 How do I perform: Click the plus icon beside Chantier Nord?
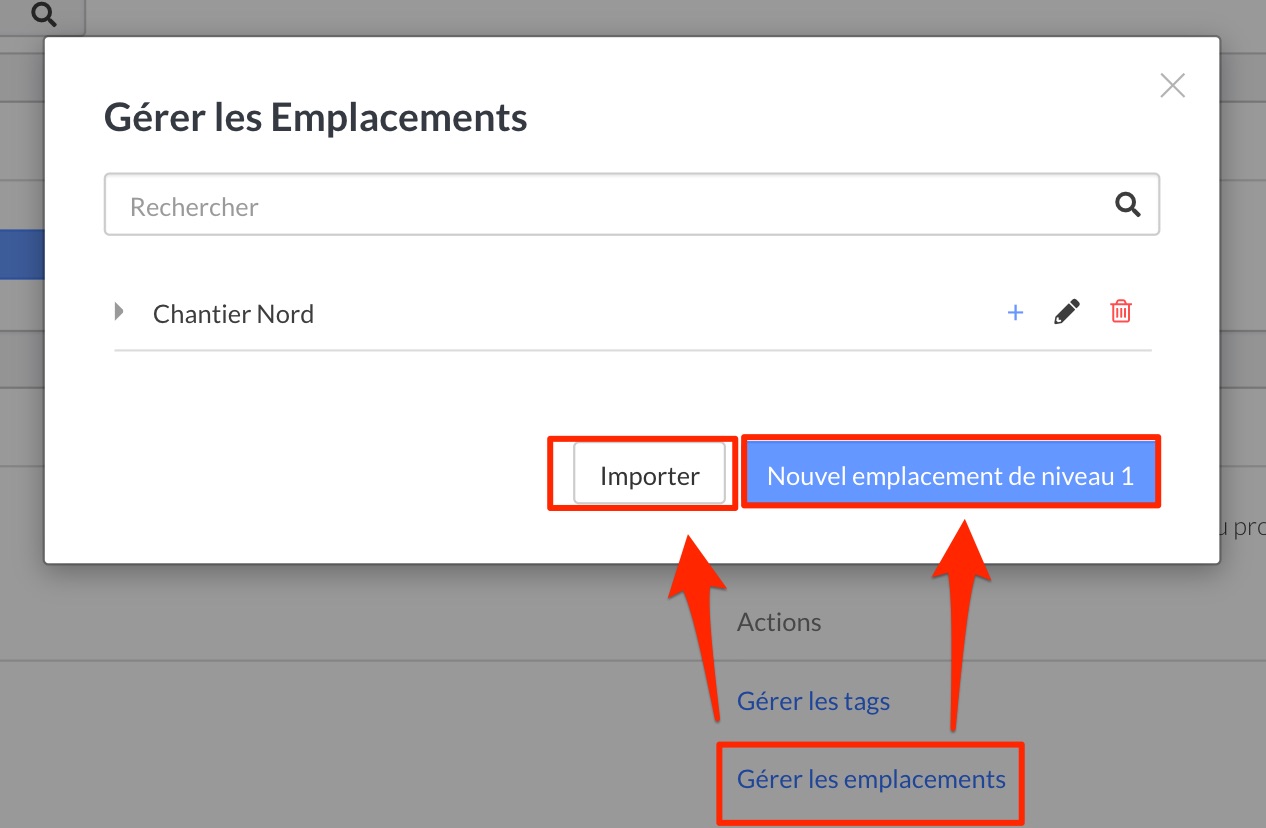point(1015,313)
